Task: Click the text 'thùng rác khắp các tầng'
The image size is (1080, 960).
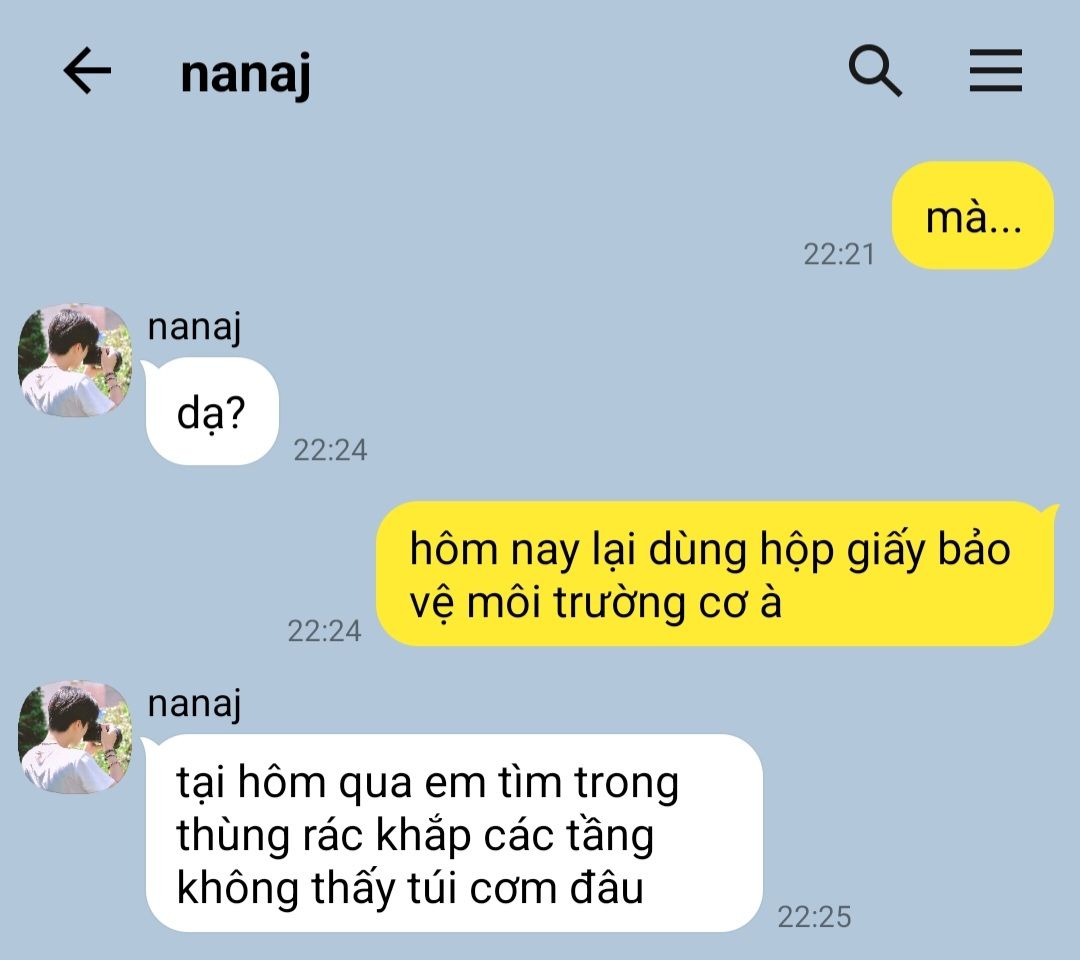Action: click(415, 836)
